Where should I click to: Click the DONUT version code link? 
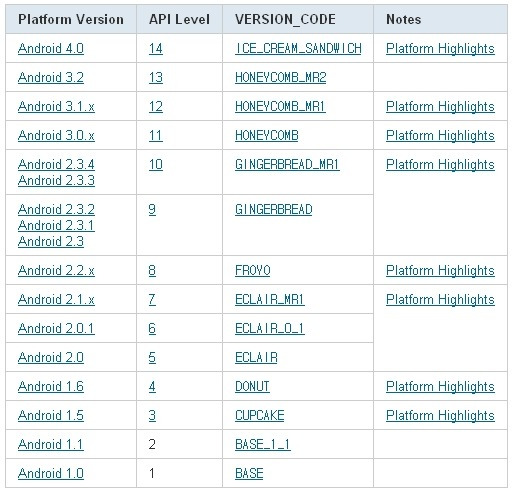point(252,386)
